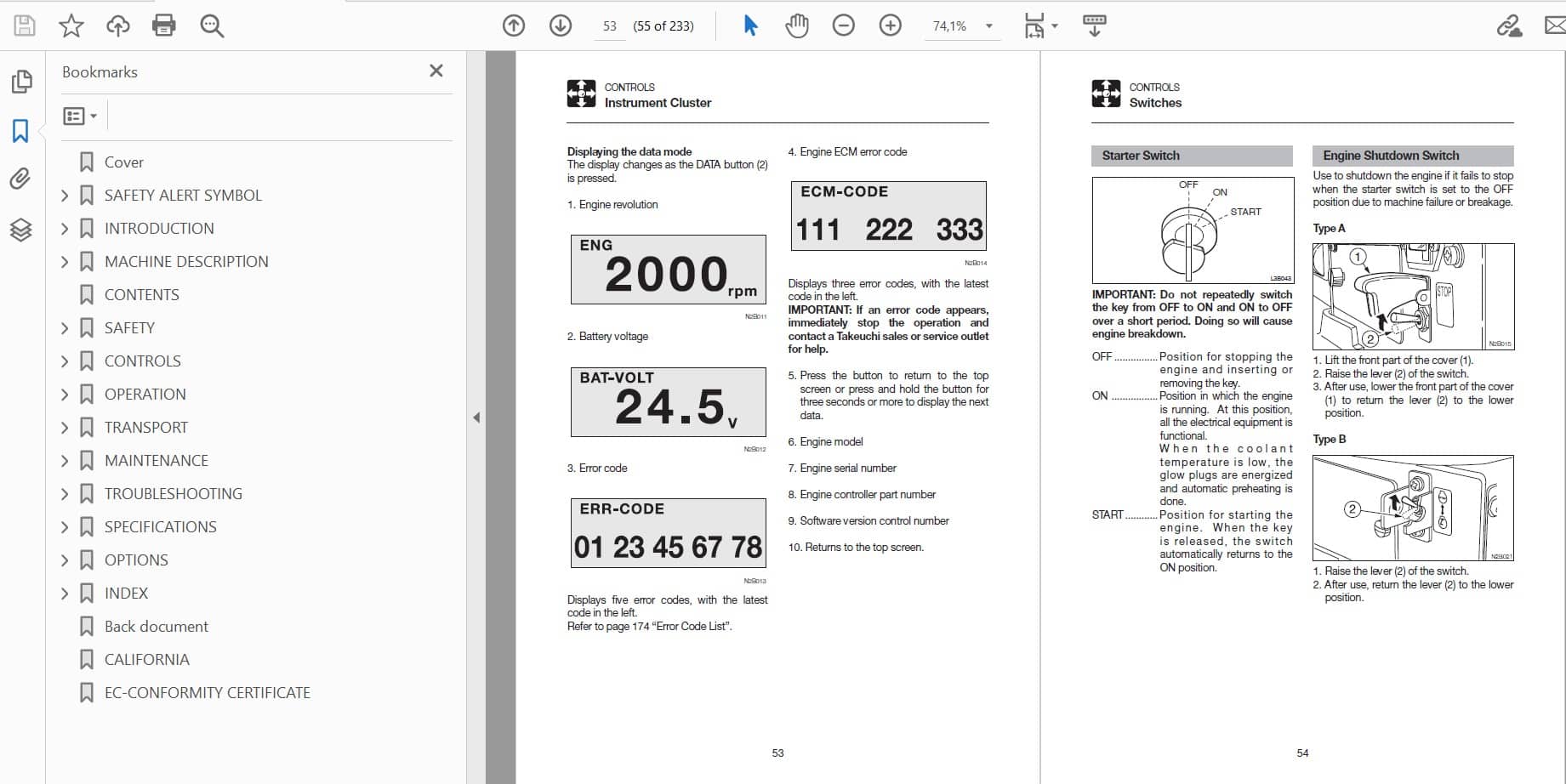The height and width of the screenshot is (784, 1566).
Task: Open the EC-CONFORMITY CERTIFICATE bookmark
Action: (x=207, y=693)
